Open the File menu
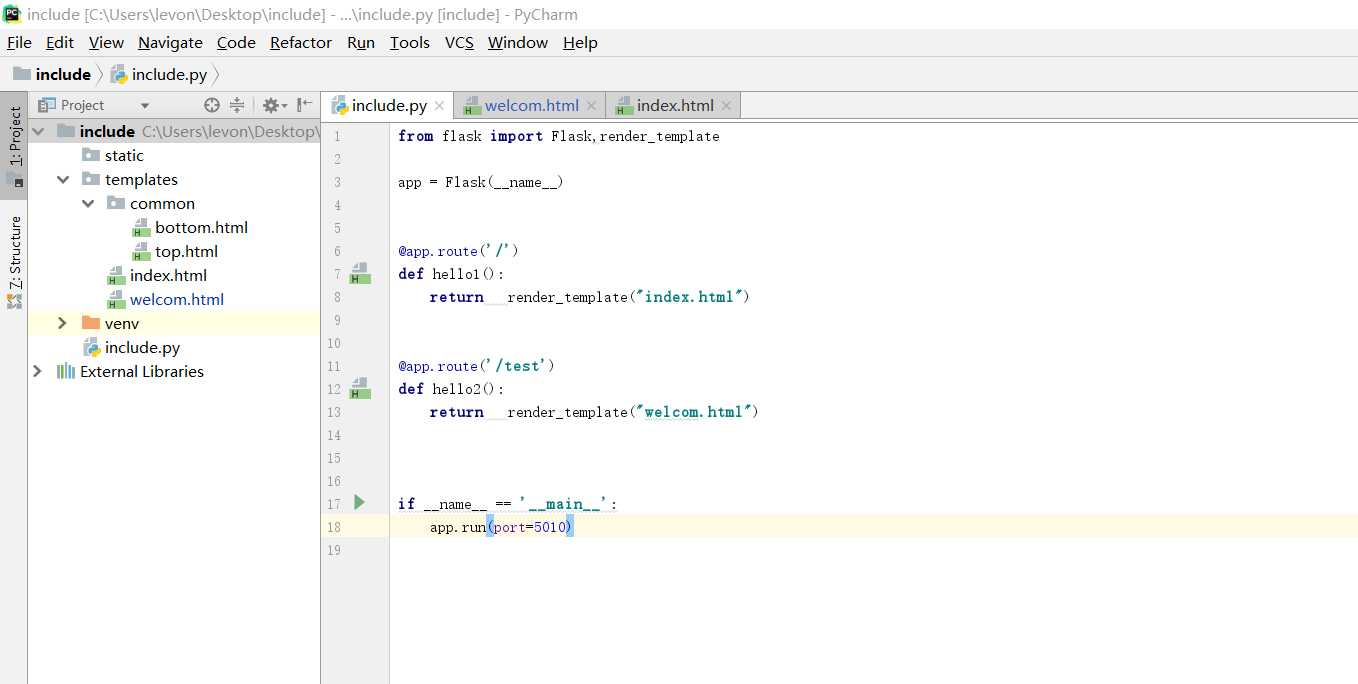 click(x=19, y=42)
